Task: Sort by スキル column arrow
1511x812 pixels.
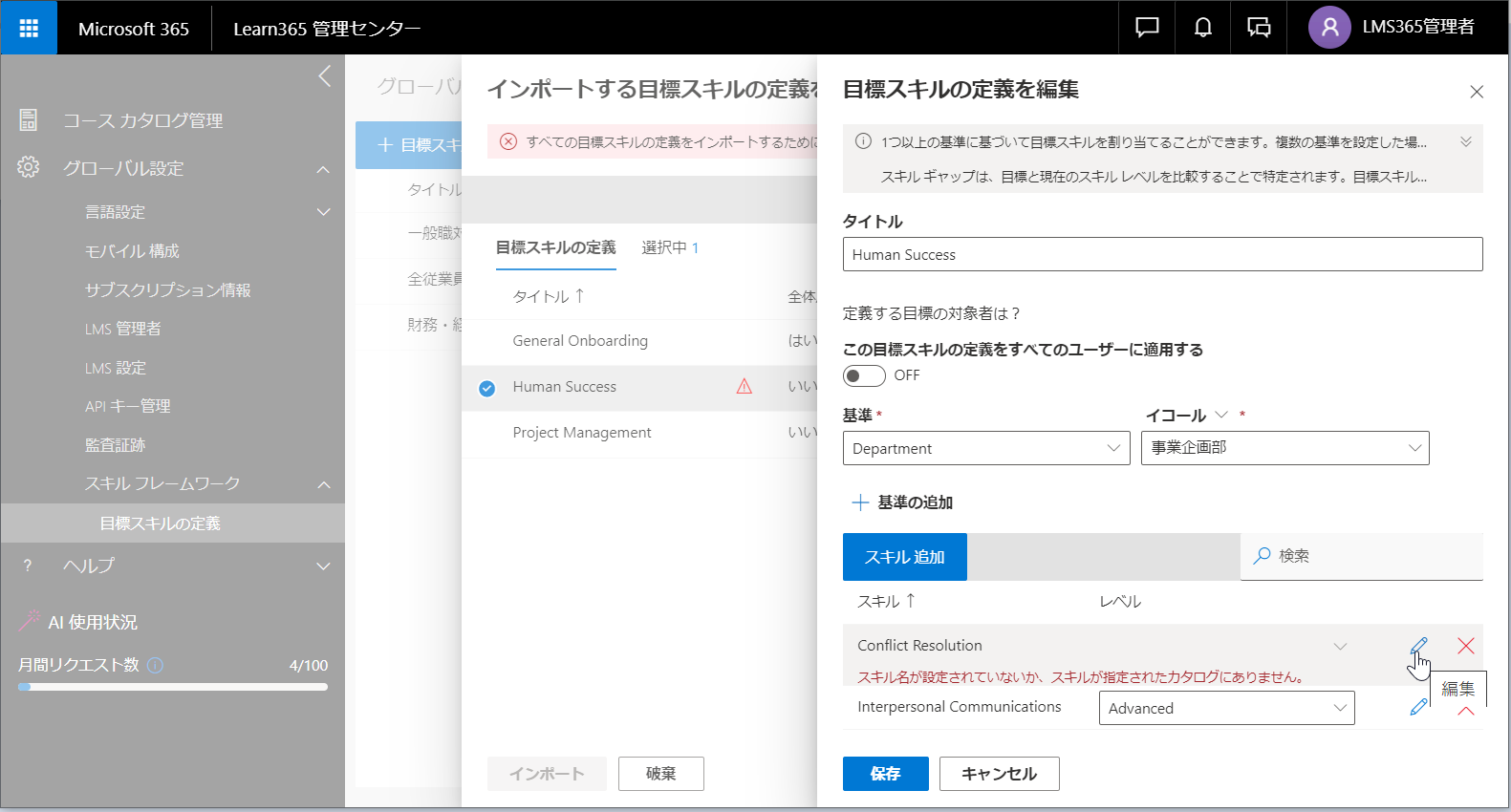Action: click(911, 600)
